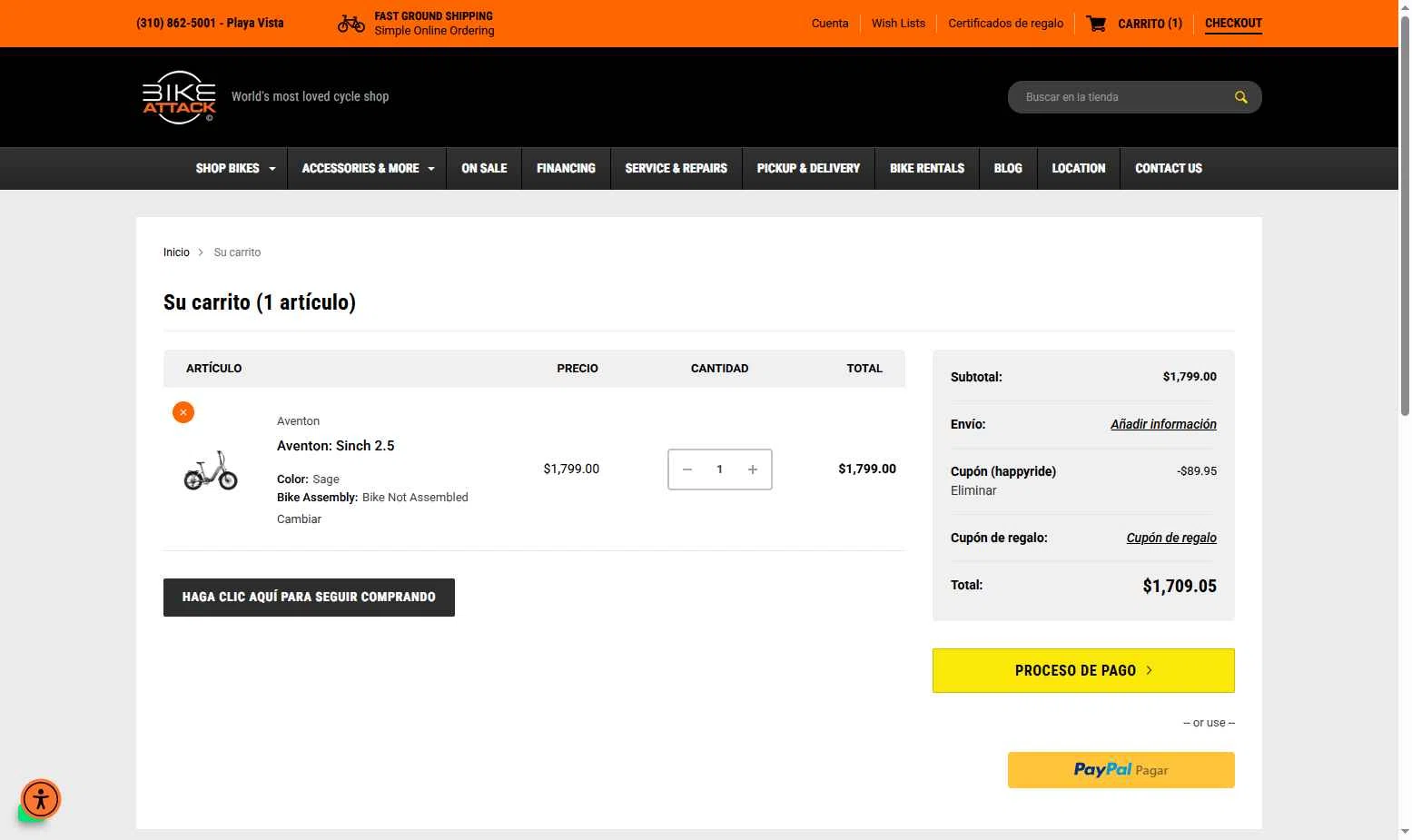Go to Inicio breadcrumb

(x=176, y=252)
